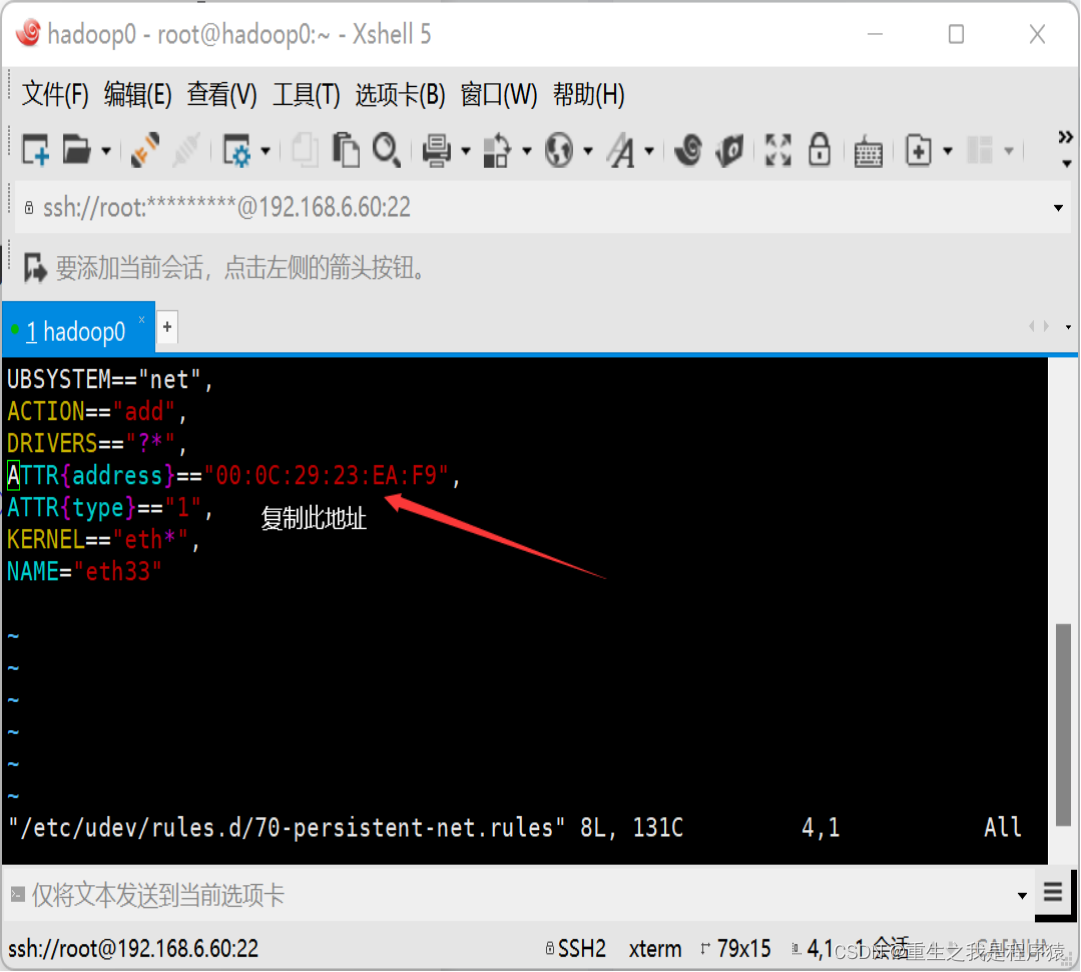Open the session Properties gear icon
Image resolution: width=1081 pixels, height=972 pixels.
tap(236, 150)
